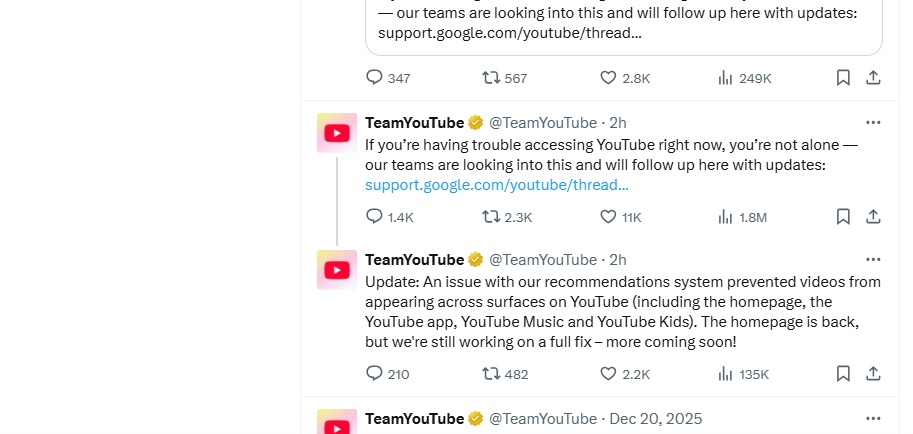Viewport: 913px width, 434px height.
Task: View analytics showing 1.8M views
Action: (x=726, y=216)
